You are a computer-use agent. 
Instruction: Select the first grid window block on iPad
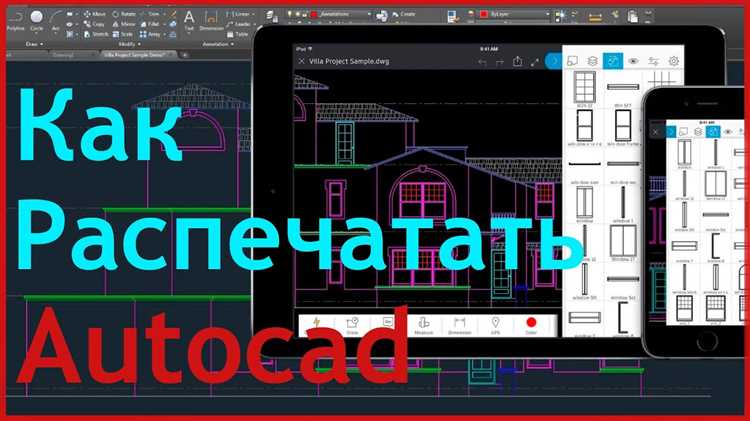[x=585, y=87]
